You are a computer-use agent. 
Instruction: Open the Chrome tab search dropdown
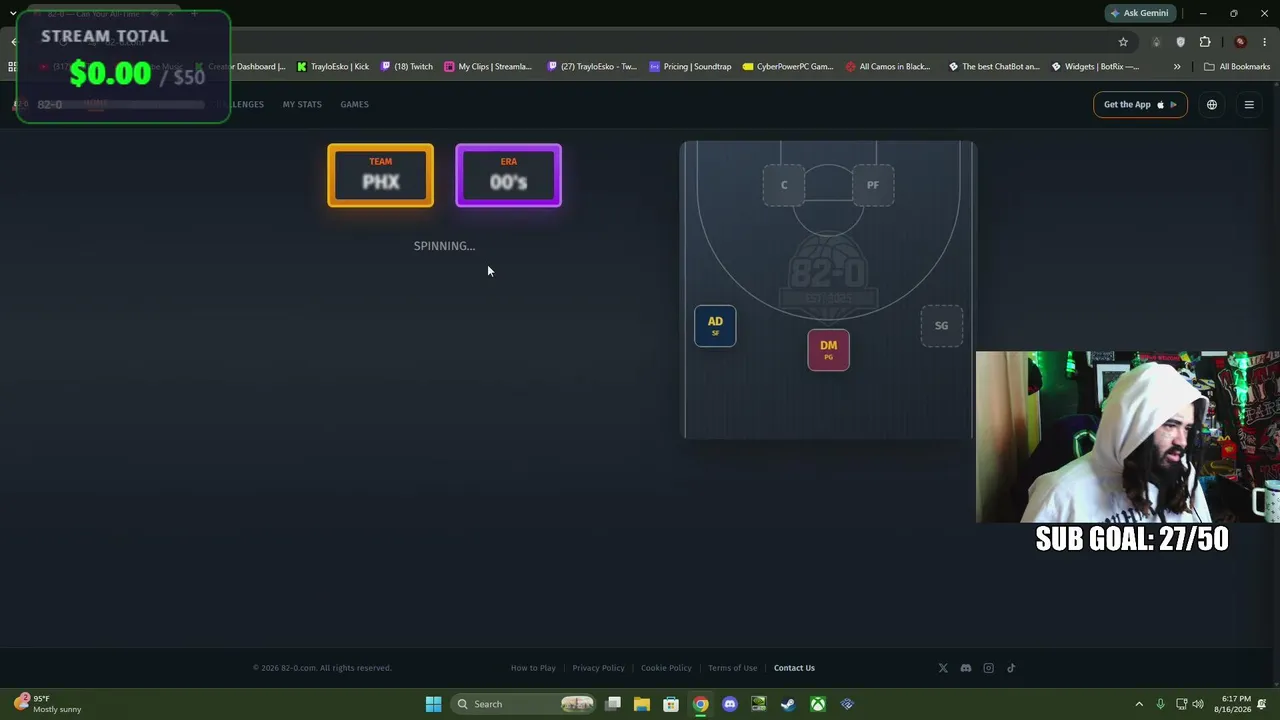pos(13,14)
